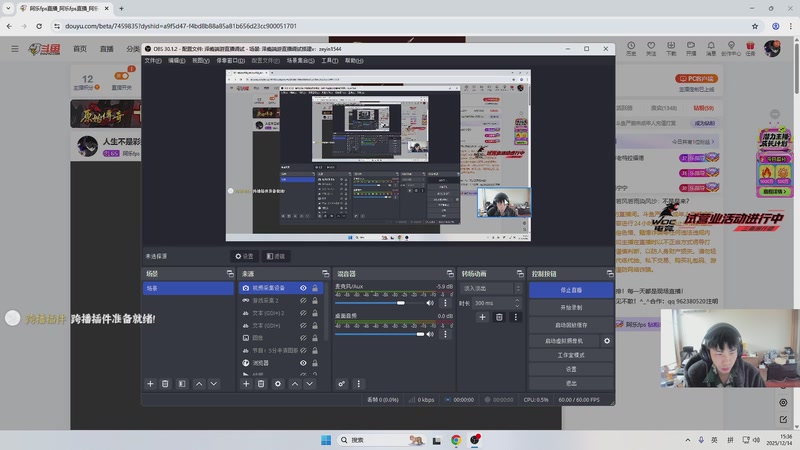Open 工具 menu in OBS
The height and width of the screenshot is (450, 800).
tap(330, 61)
